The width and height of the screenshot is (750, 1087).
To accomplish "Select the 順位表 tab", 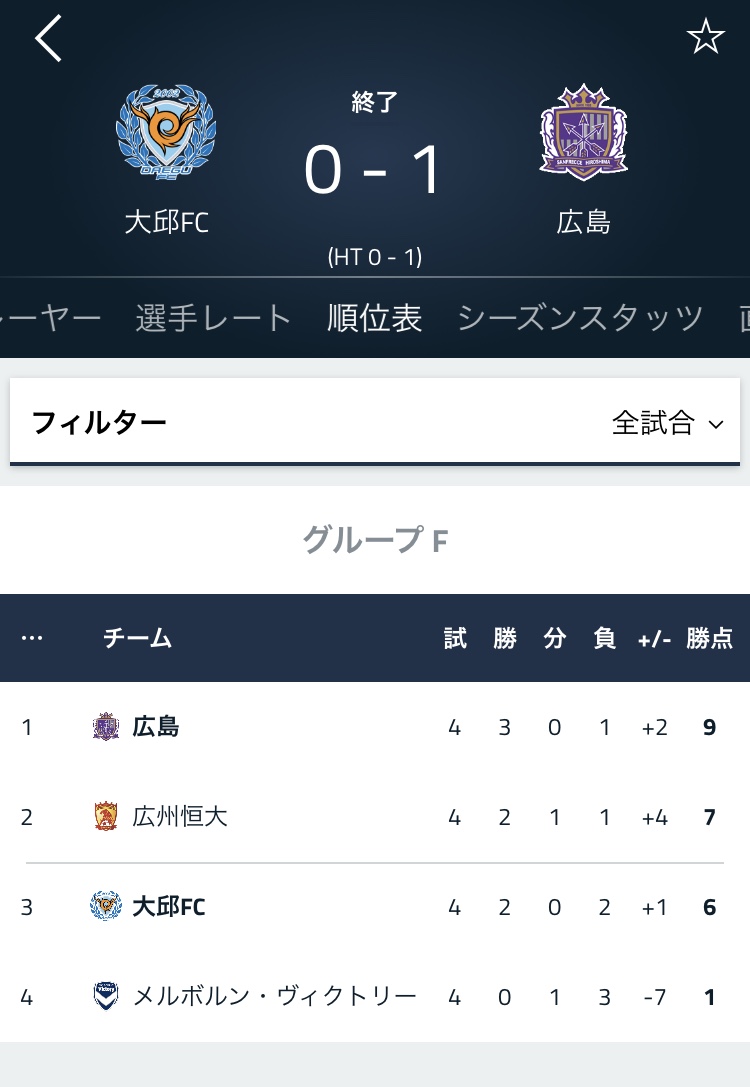I will point(375,318).
